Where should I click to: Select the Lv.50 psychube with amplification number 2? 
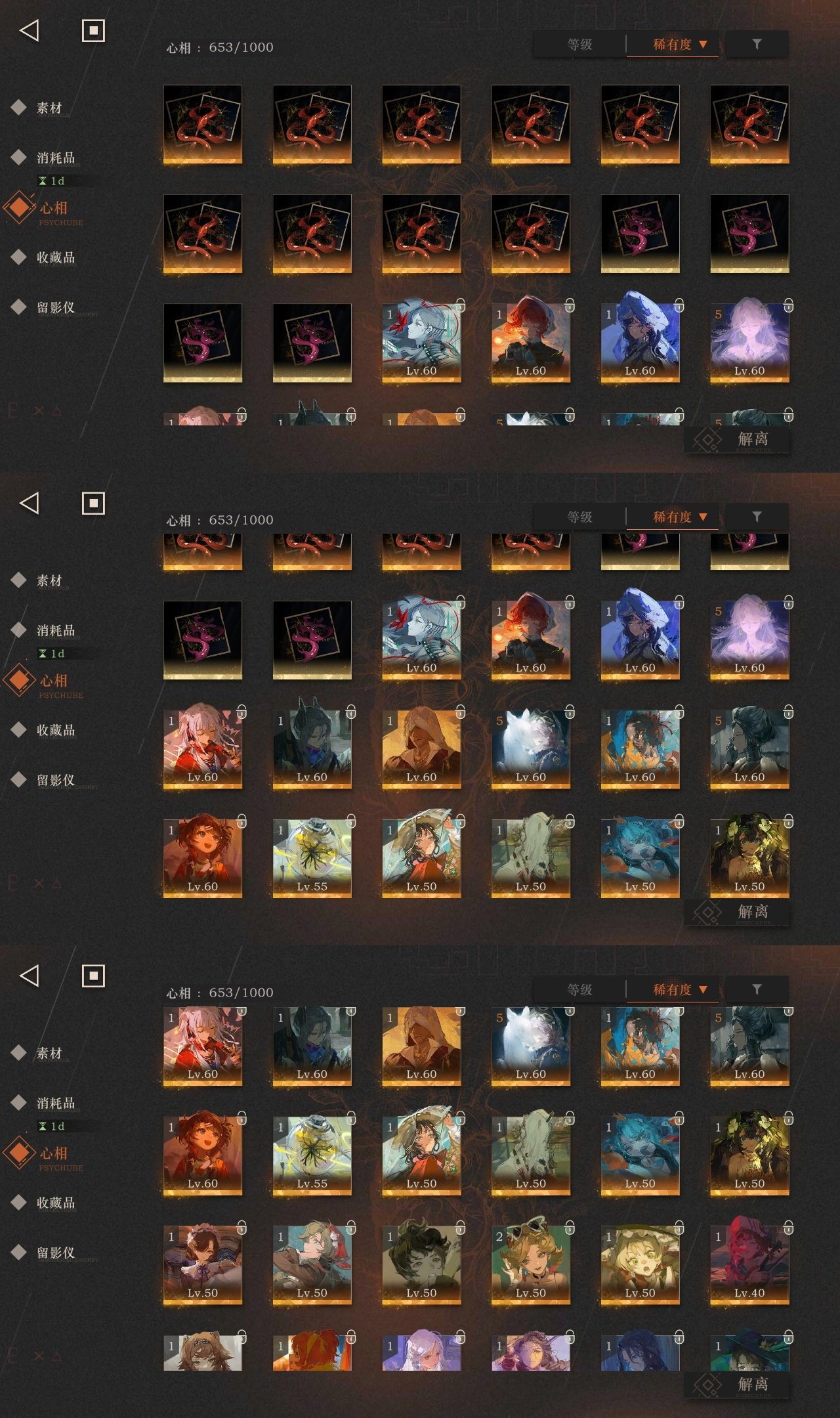(x=530, y=1265)
